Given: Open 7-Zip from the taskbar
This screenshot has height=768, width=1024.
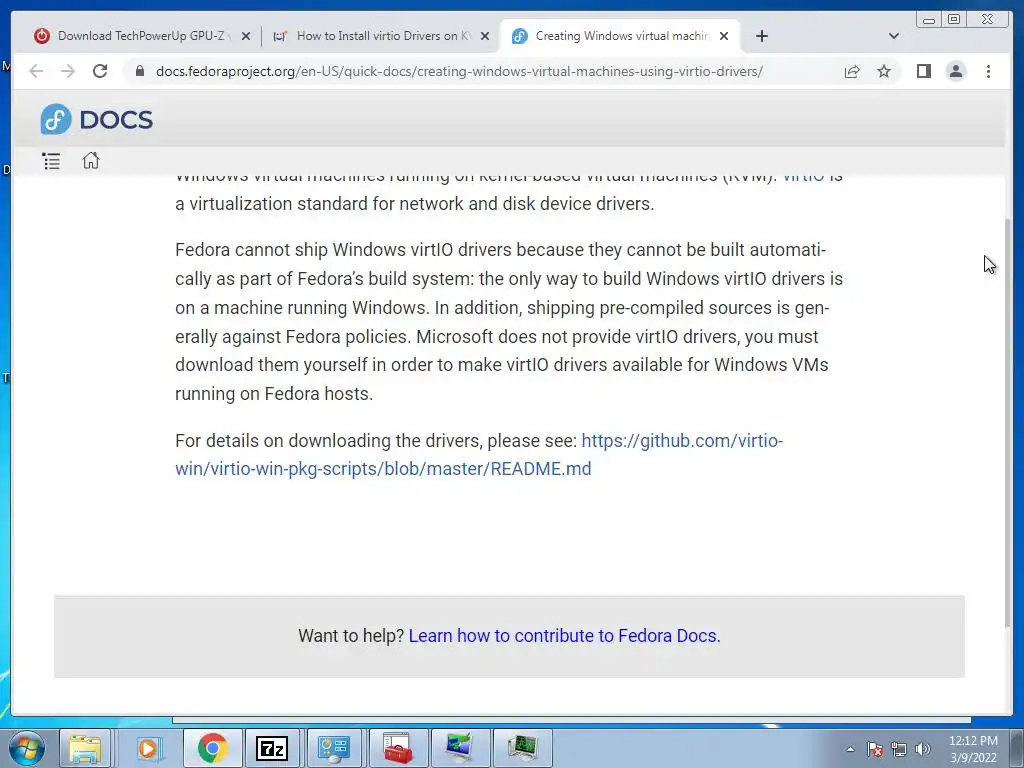Looking at the screenshot, I should (x=272, y=748).
